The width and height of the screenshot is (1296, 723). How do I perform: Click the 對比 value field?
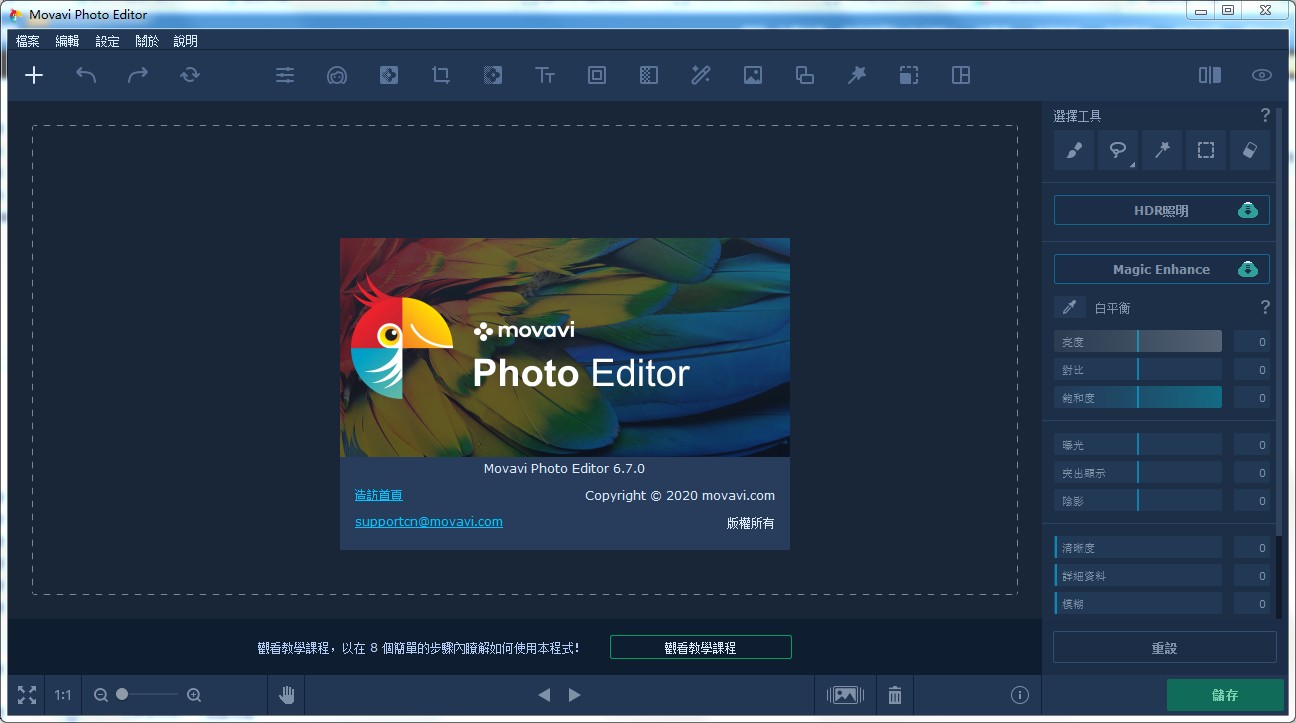(1251, 370)
